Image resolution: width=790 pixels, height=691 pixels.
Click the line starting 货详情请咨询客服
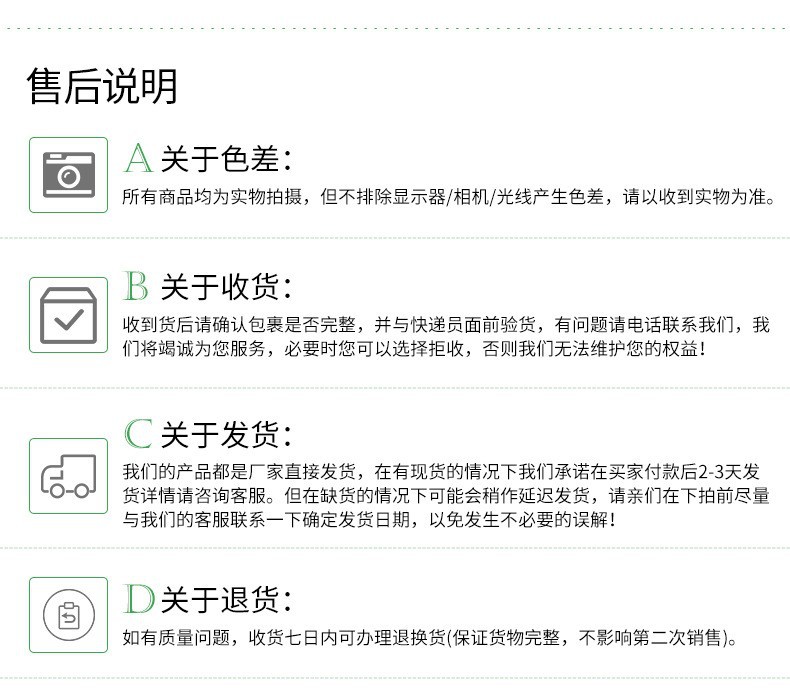pos(446,496)
